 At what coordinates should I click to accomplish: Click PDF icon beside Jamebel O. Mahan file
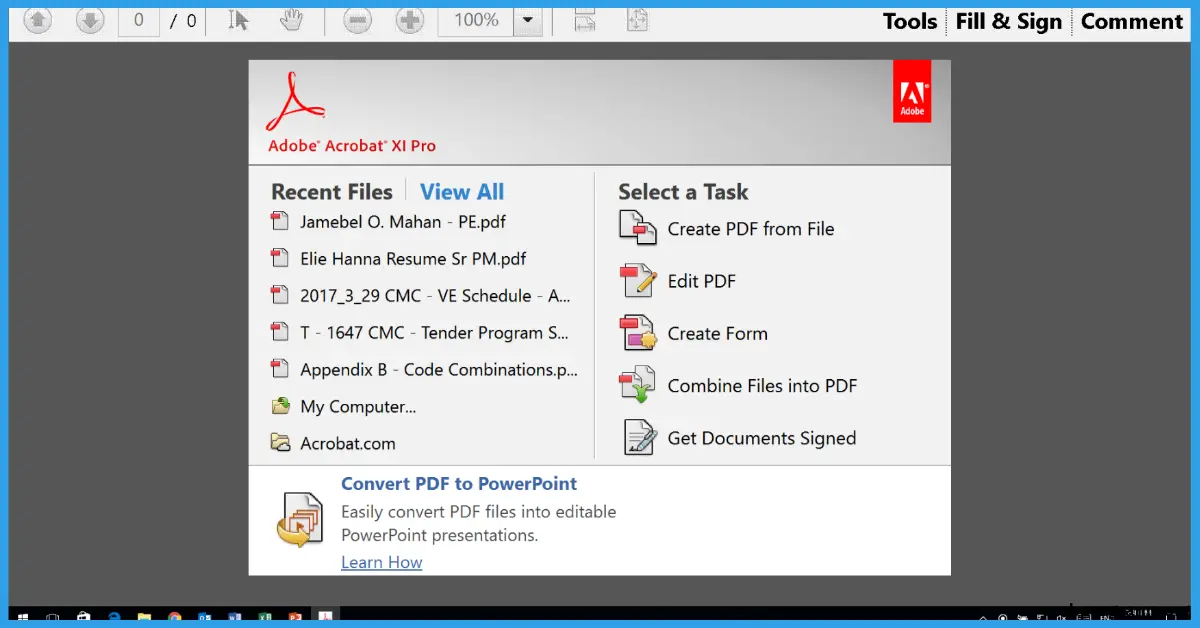280,221
